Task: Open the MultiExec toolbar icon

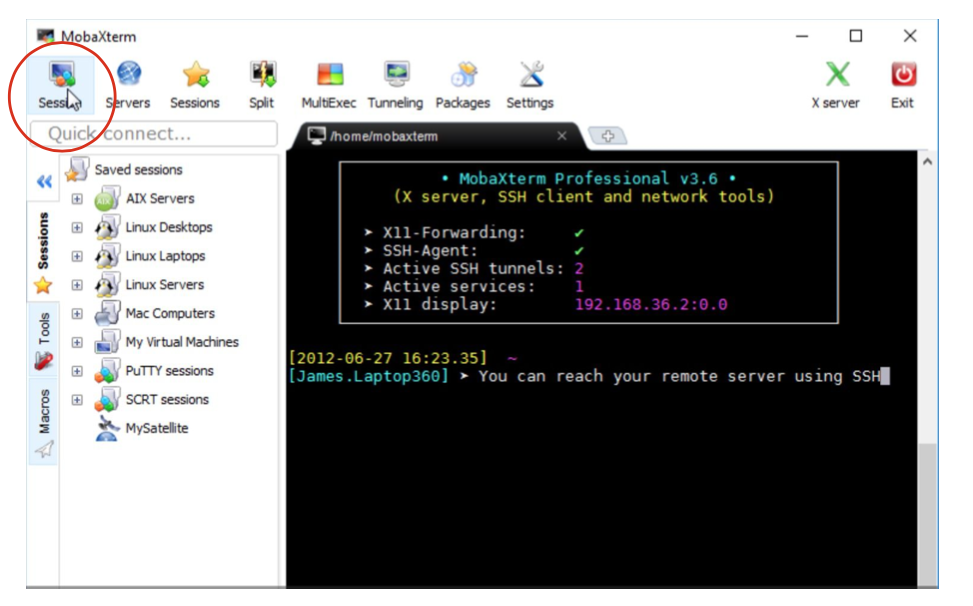Action: point(330,74)
